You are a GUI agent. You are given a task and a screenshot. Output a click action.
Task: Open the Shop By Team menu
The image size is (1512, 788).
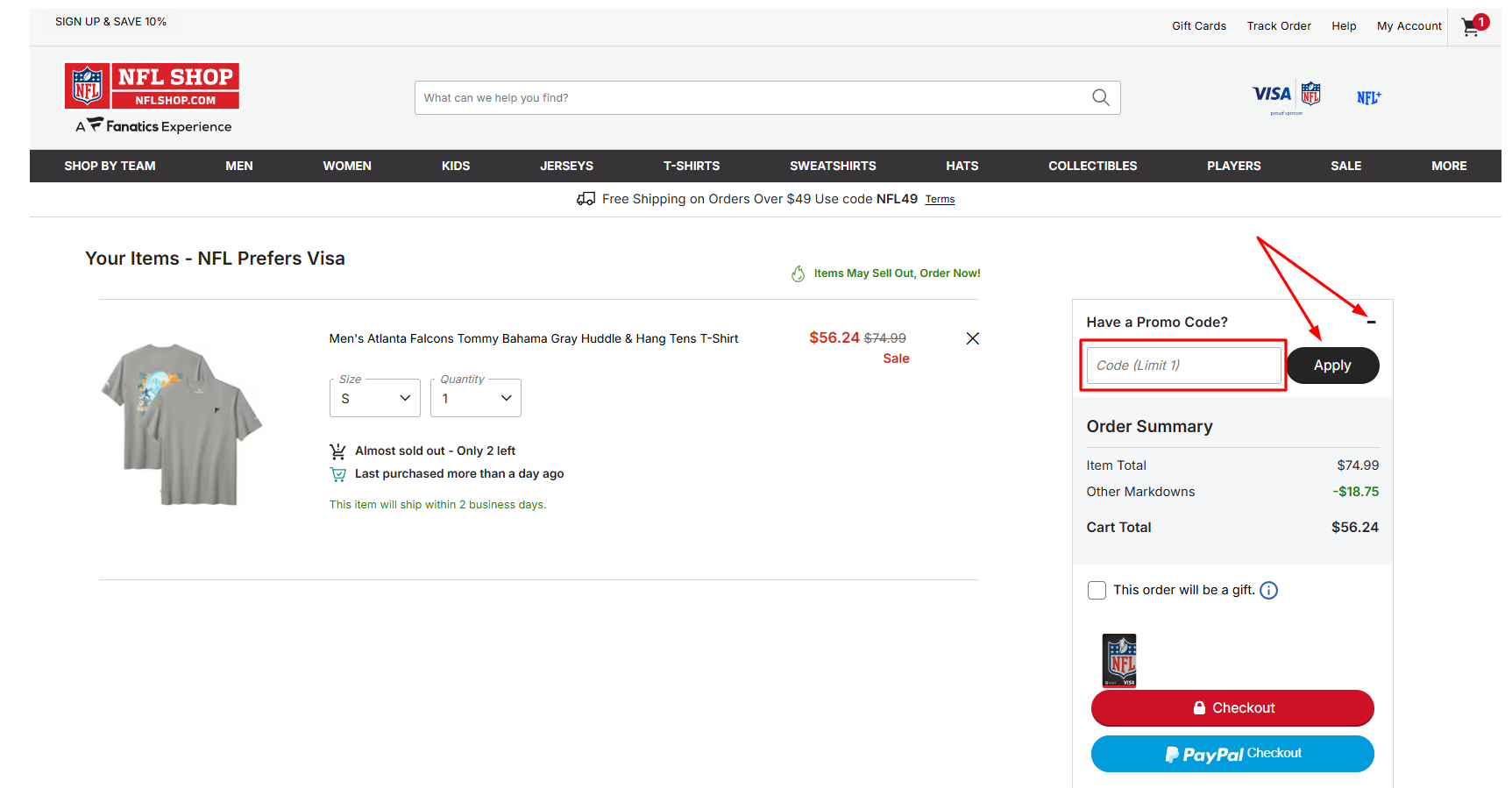(110, 166)
